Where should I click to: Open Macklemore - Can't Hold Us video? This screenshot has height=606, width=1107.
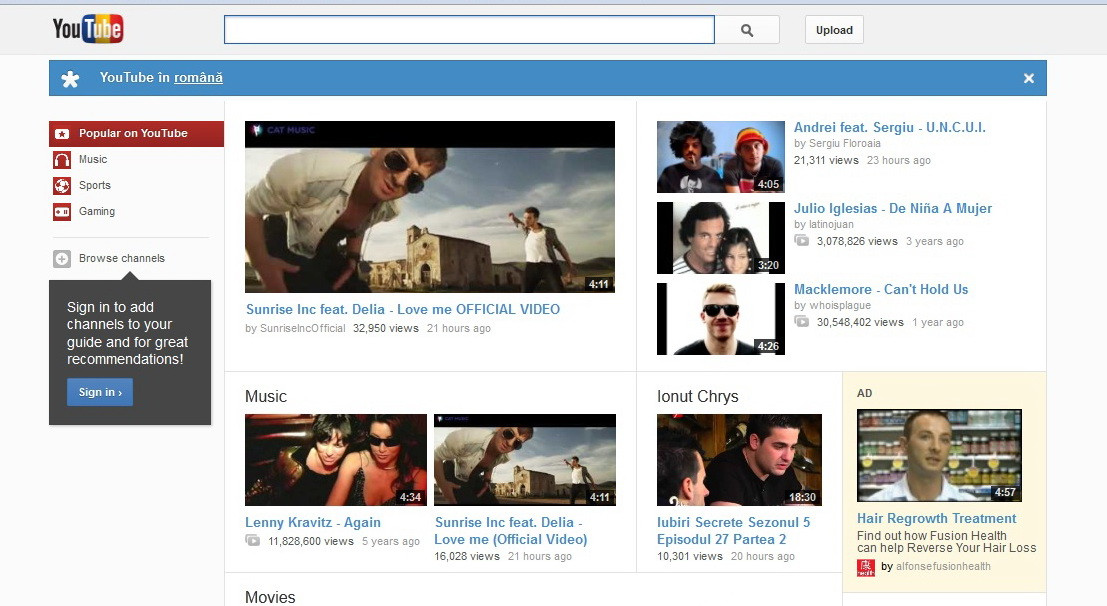(x=881, y=289)
